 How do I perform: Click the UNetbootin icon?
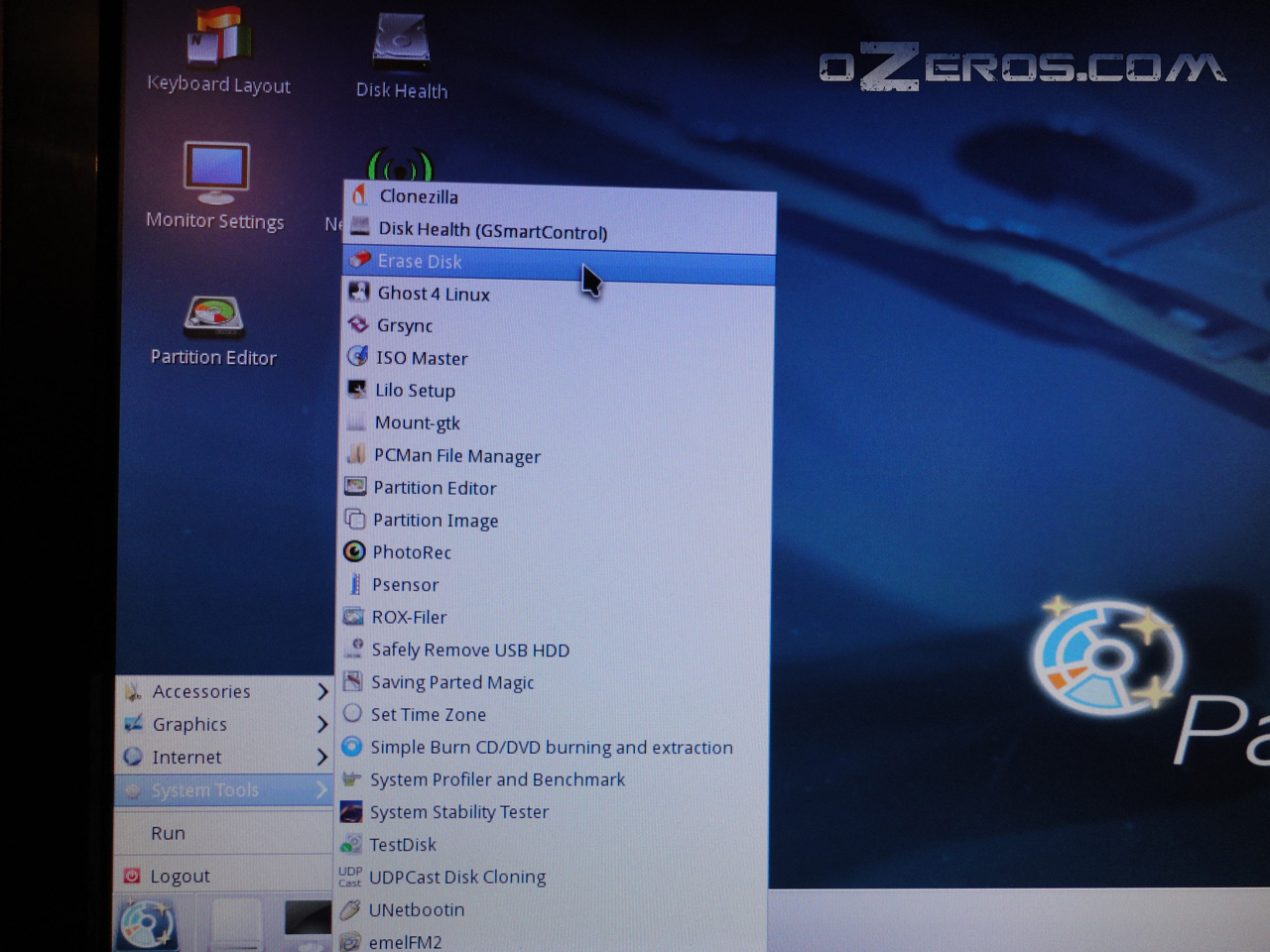pyautogui.click(x=349, y=908)
